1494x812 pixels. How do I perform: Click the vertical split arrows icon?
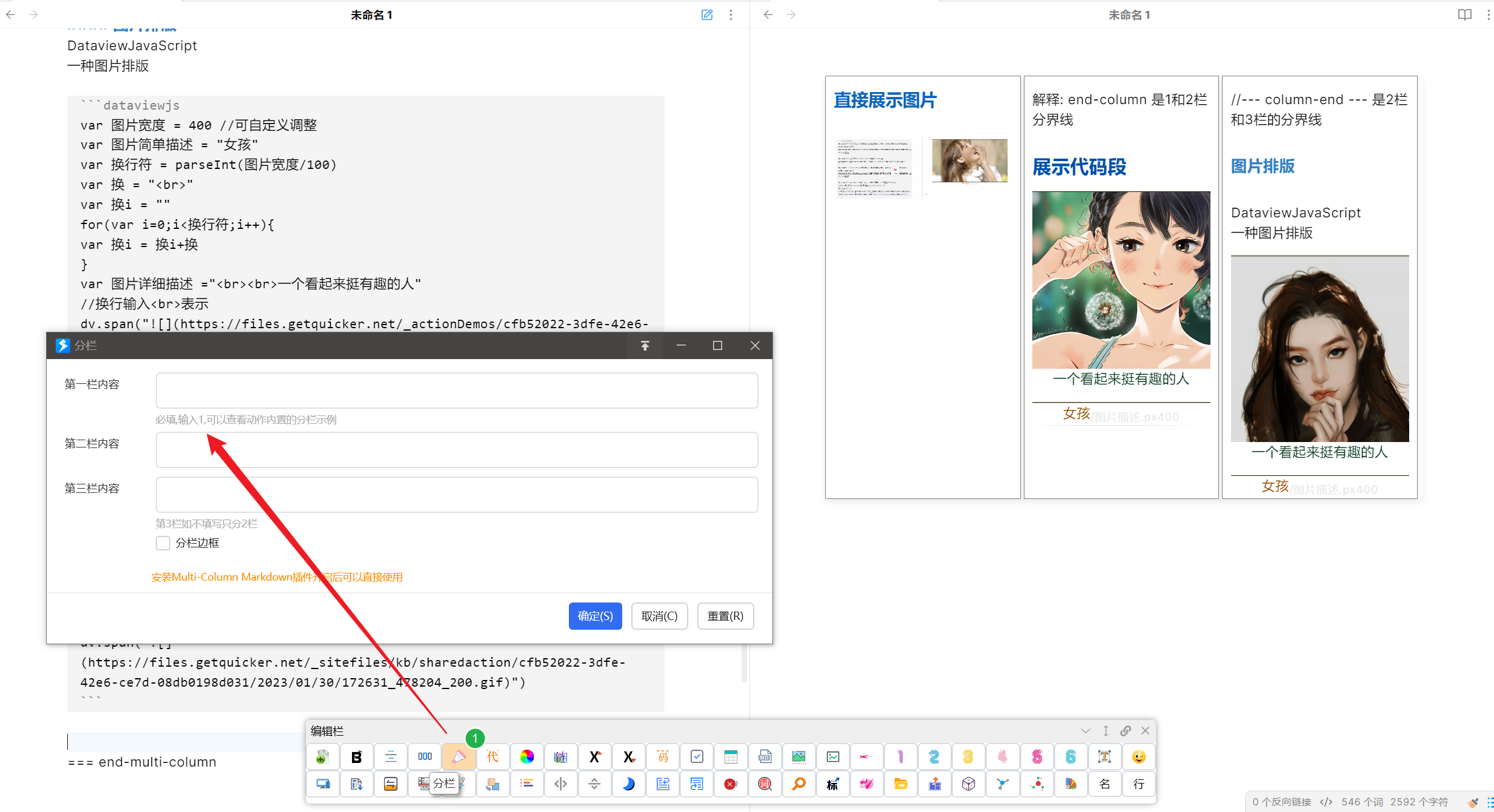pyautogui.click(x=561, y=784)
